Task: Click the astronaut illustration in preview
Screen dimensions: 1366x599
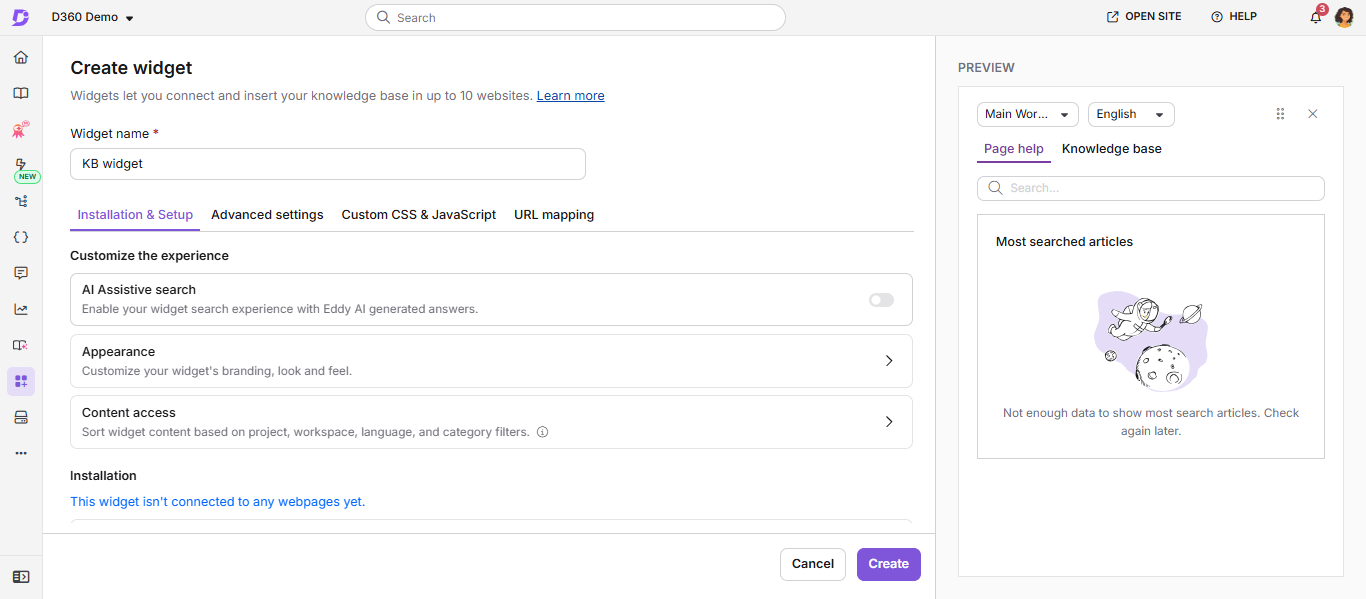Action: (1151, 341)
